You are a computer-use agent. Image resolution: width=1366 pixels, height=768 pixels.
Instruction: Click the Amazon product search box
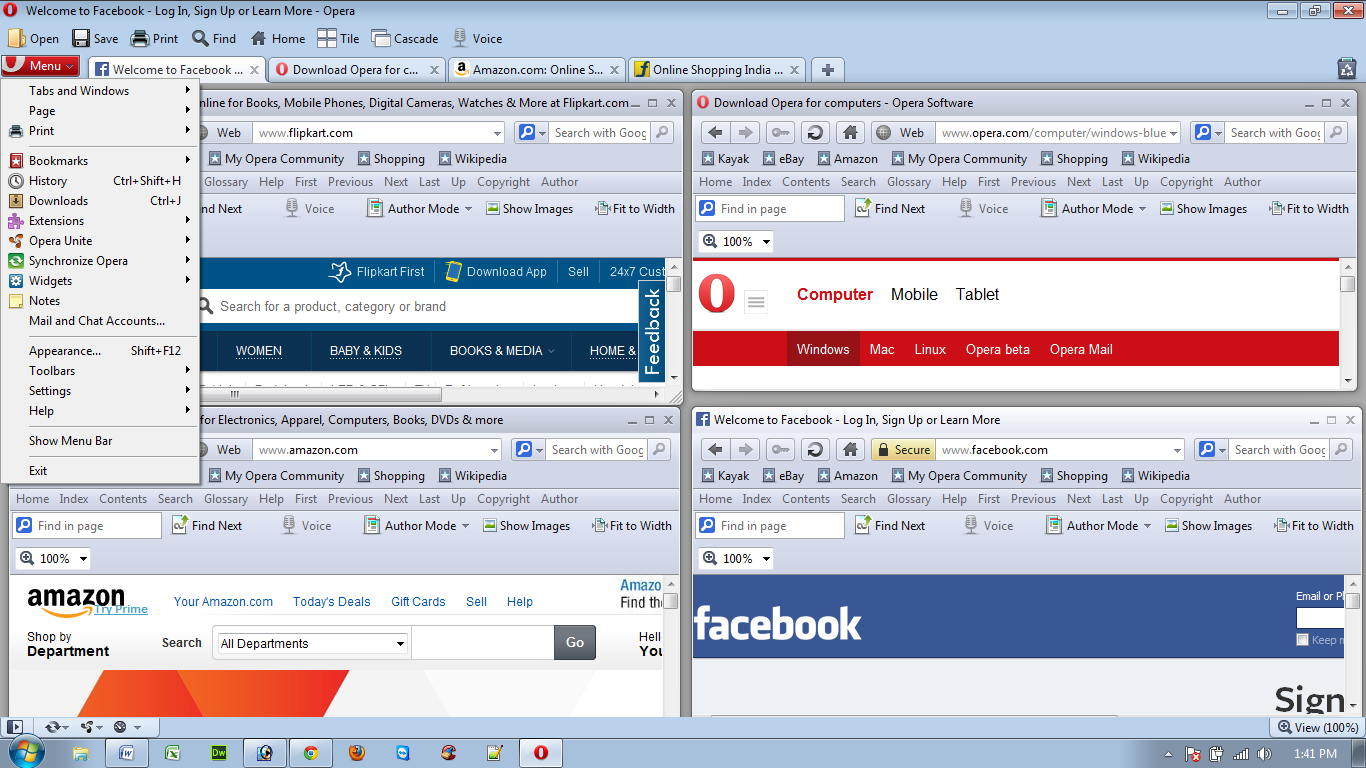[x=482, y=642]
